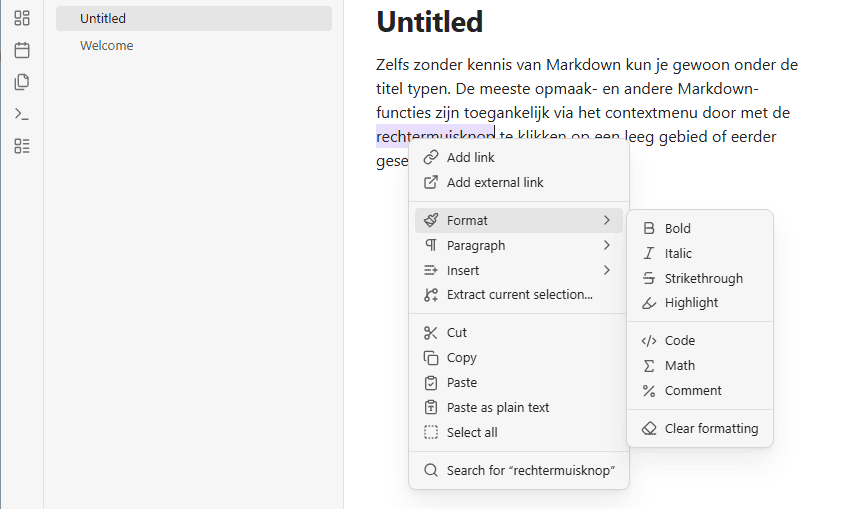Search for "rechtermuisknop" entry

coord(519,470)
